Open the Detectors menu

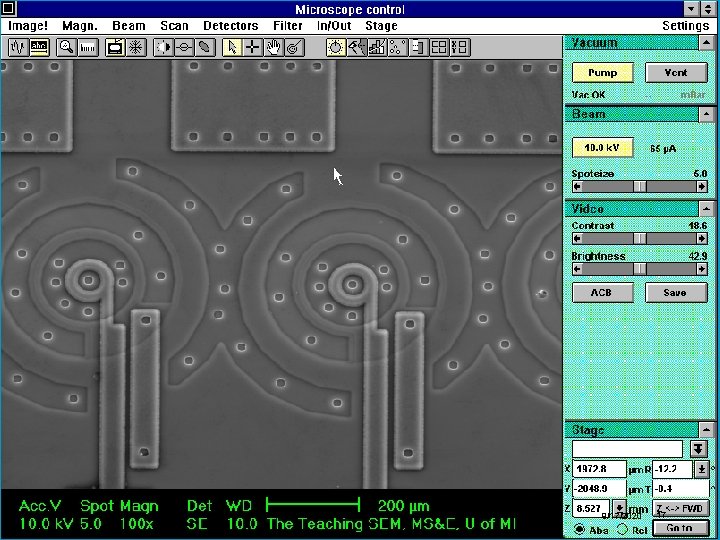click(x=231, y=26)
